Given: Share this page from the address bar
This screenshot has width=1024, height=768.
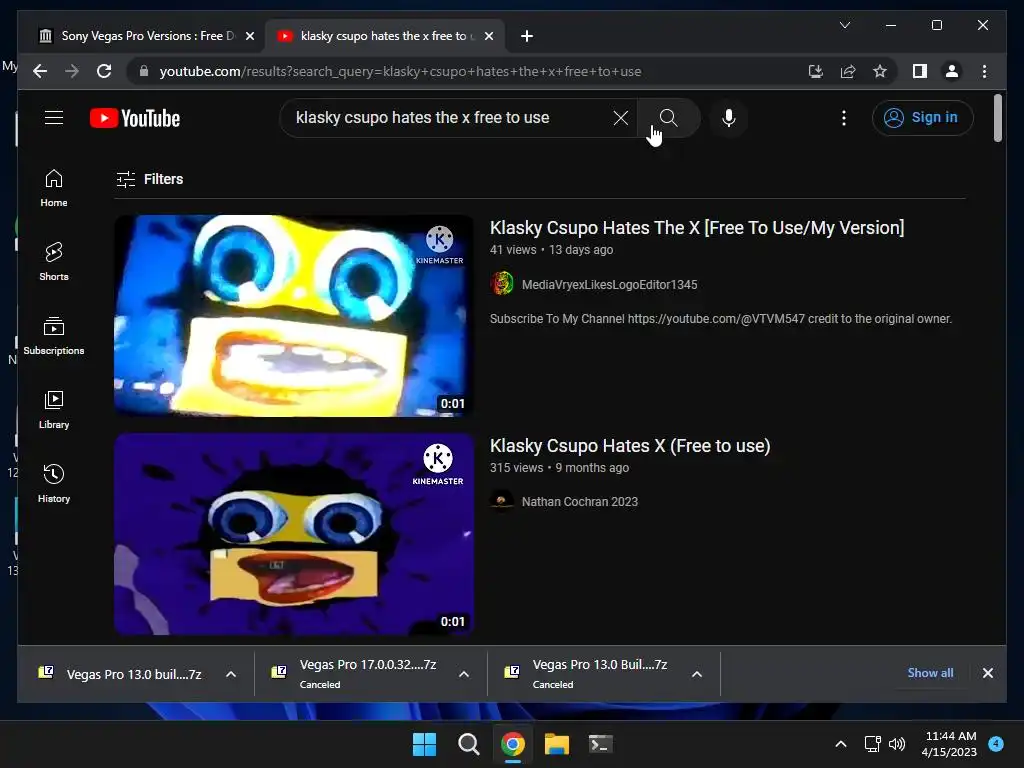Looking at the screenshot, I should point(848,71).
